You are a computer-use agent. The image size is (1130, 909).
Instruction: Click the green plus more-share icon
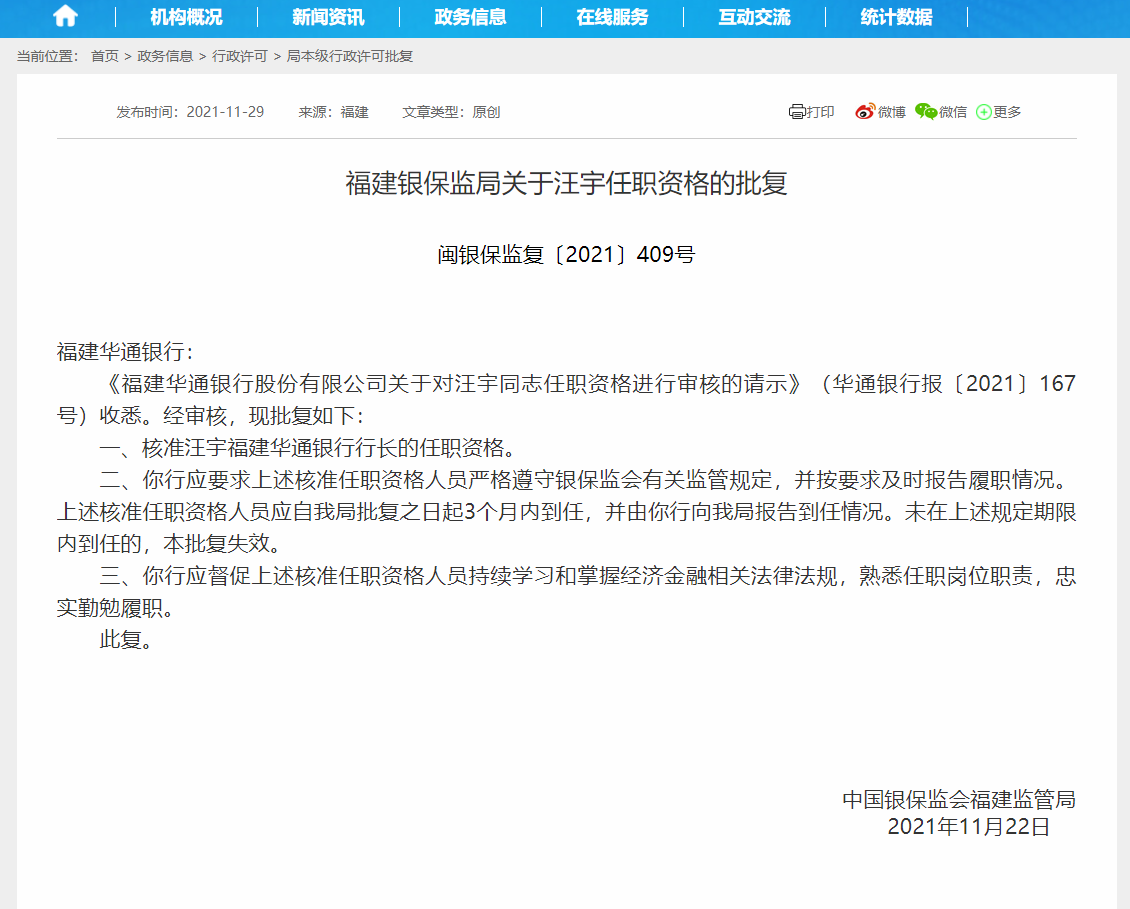(x=983, y=112)
